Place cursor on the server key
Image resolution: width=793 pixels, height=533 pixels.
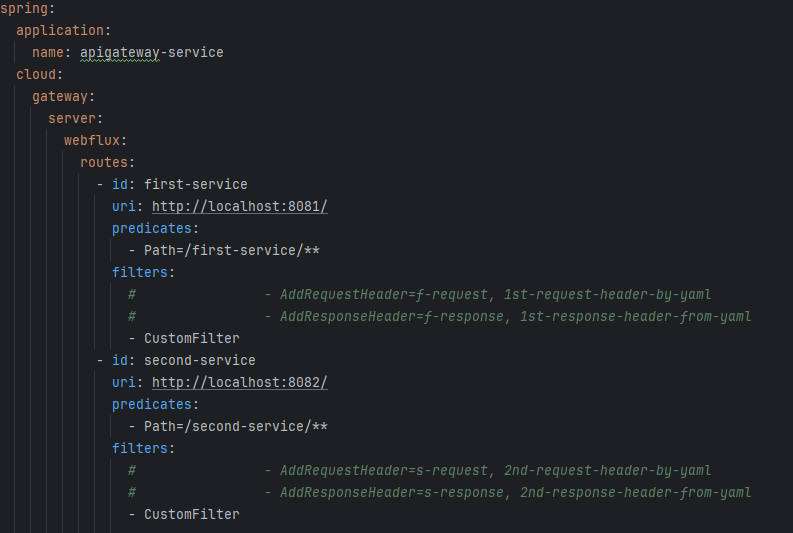point(72,118)
